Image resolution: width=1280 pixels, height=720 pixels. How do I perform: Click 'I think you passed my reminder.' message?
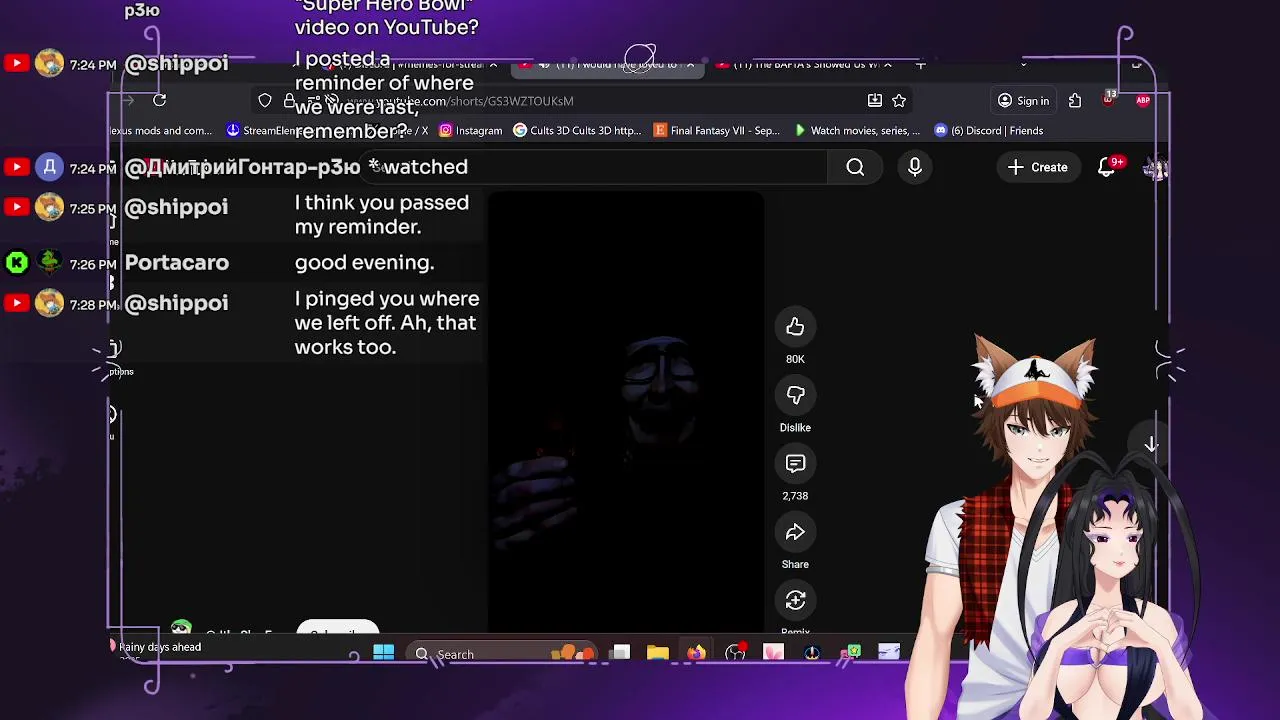(x=382, y=215)
